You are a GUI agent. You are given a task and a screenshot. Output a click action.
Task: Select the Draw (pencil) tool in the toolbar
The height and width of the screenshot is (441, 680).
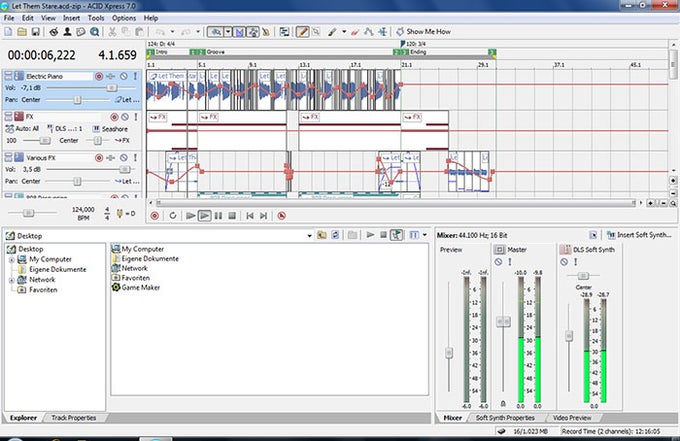[301, 32]
